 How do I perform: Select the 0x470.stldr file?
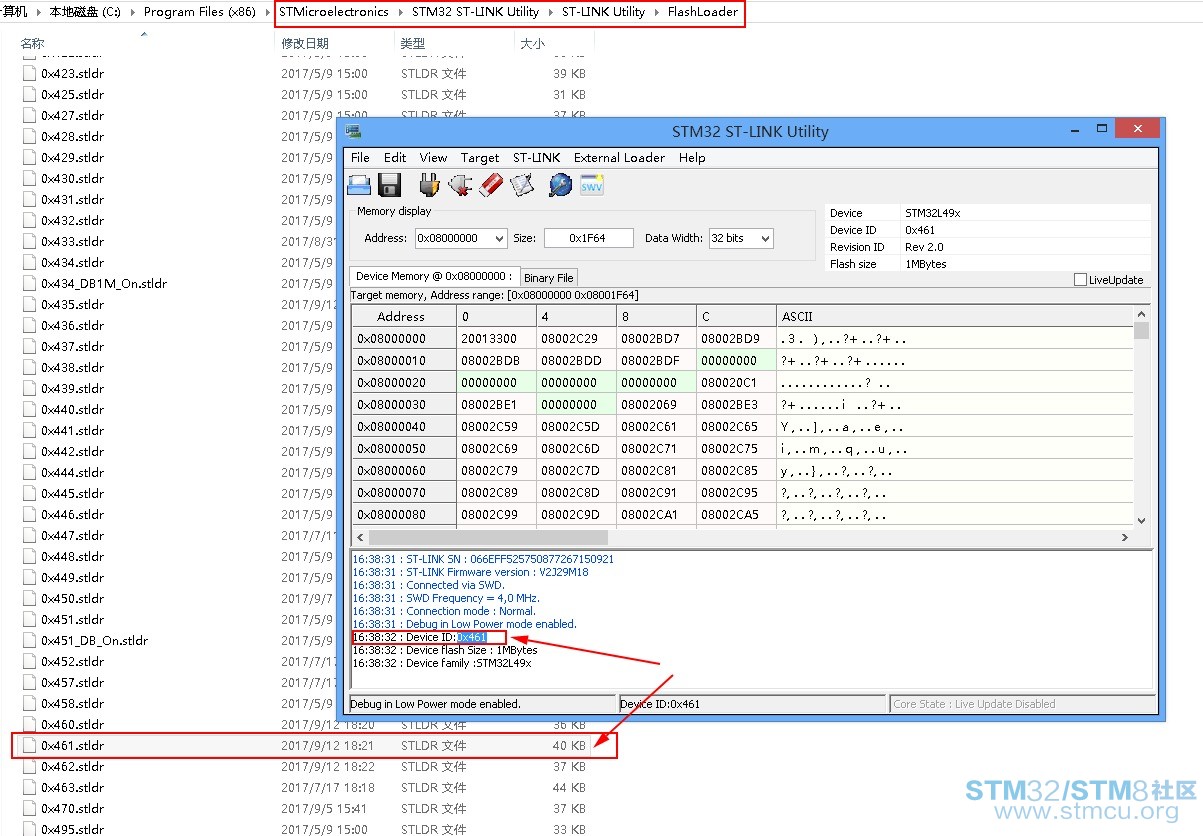72,808
